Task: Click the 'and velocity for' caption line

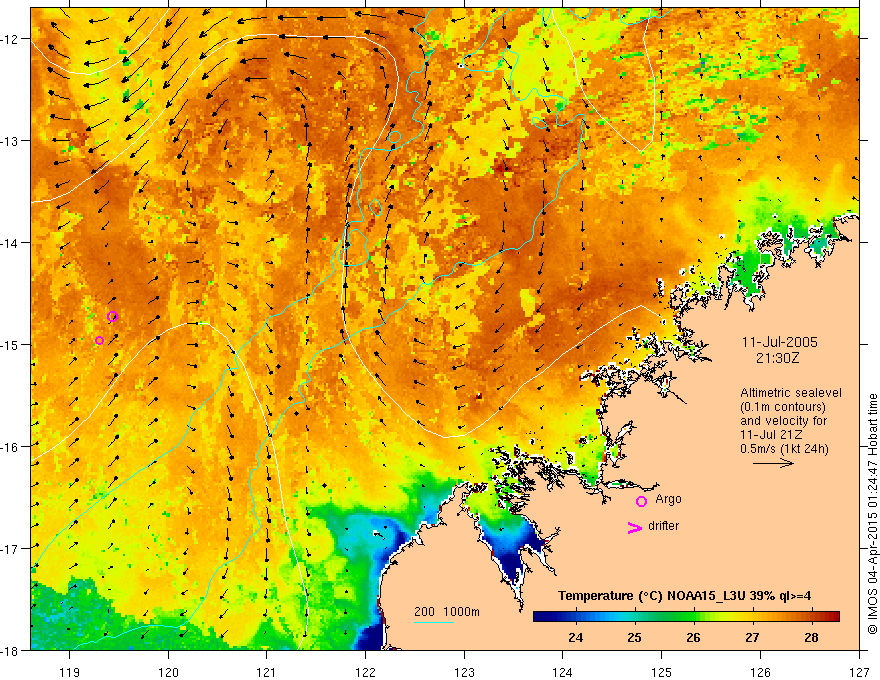Action: pyautogui.click(x=783, y=420)
